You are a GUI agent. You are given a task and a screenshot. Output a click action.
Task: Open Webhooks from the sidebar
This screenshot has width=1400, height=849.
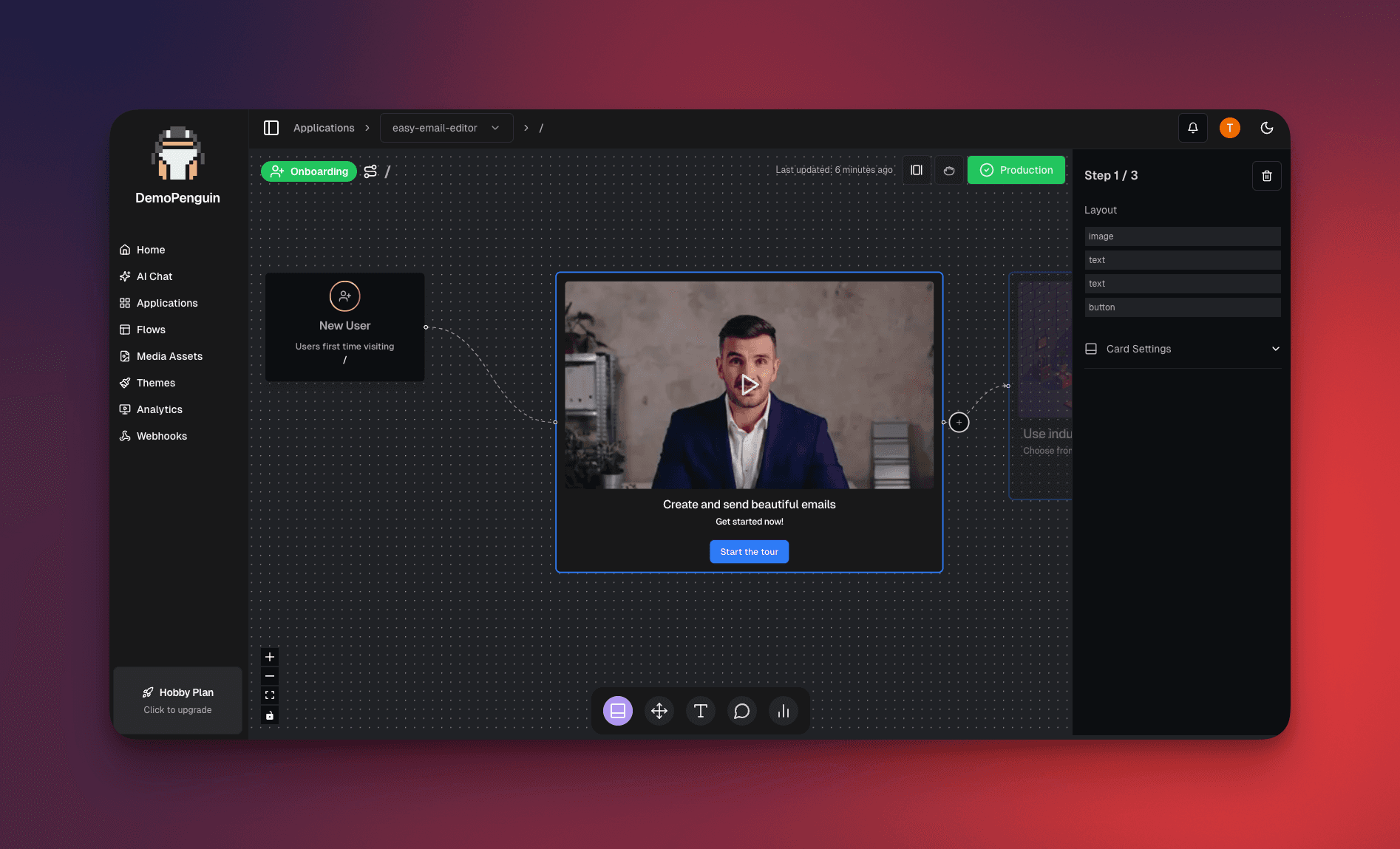[161, 436]
